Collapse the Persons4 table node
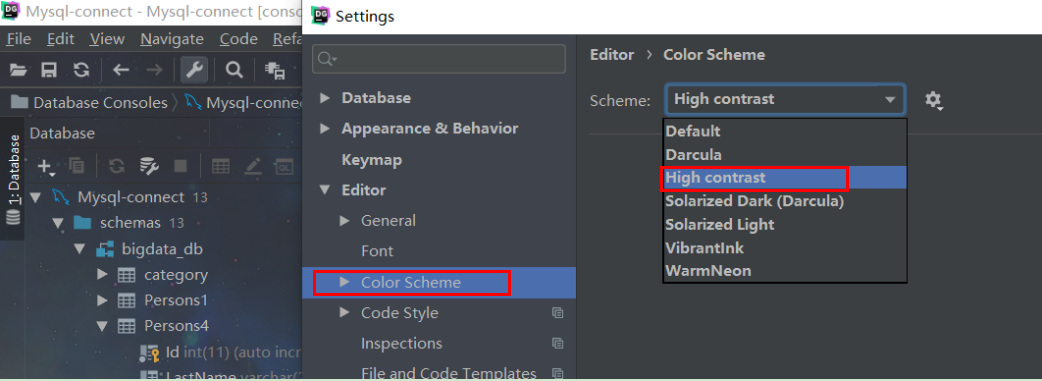This screenshot has width=1042, height=381. tap(102, 326)
